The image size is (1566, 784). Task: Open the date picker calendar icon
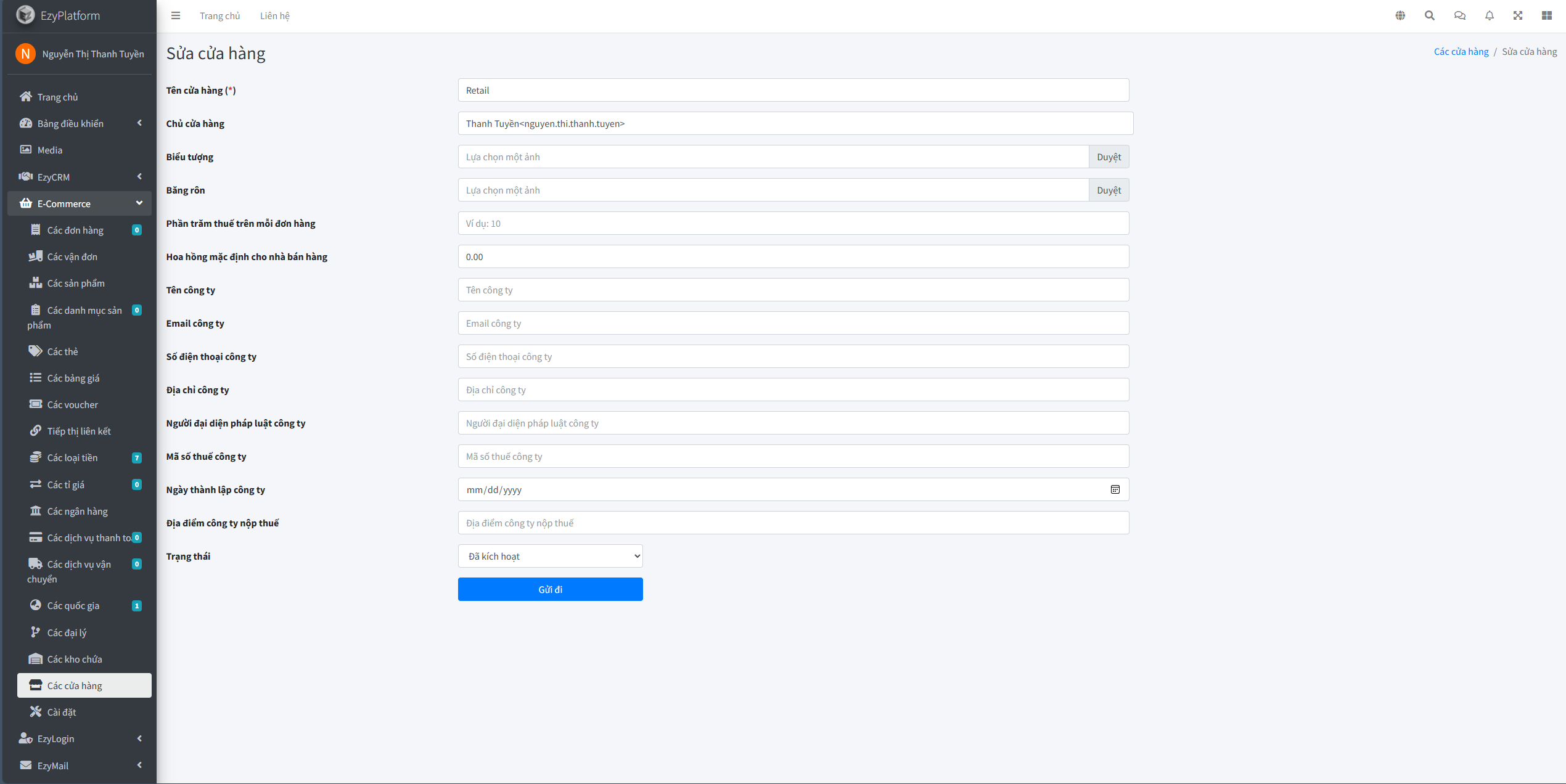tap(1115, 489)
